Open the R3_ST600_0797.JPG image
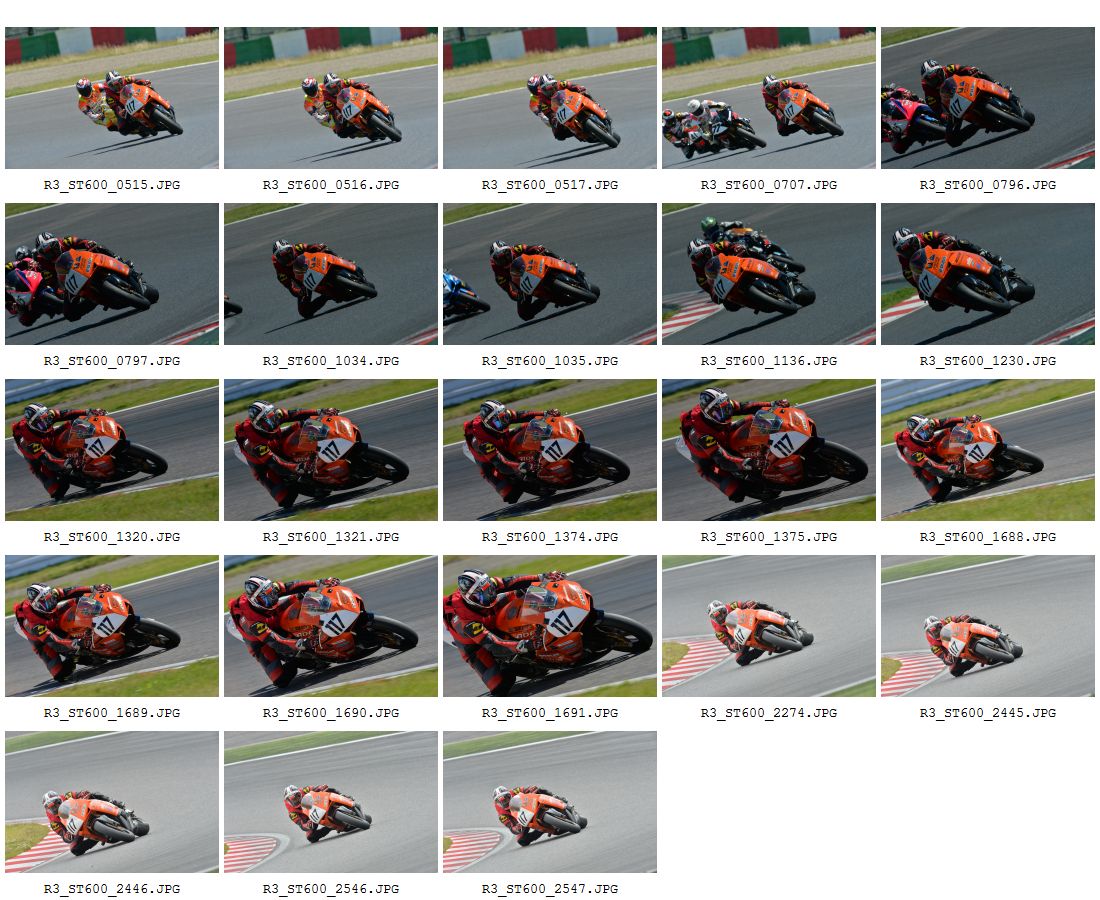Screen dimensions: 1100x900 [112, 274]
